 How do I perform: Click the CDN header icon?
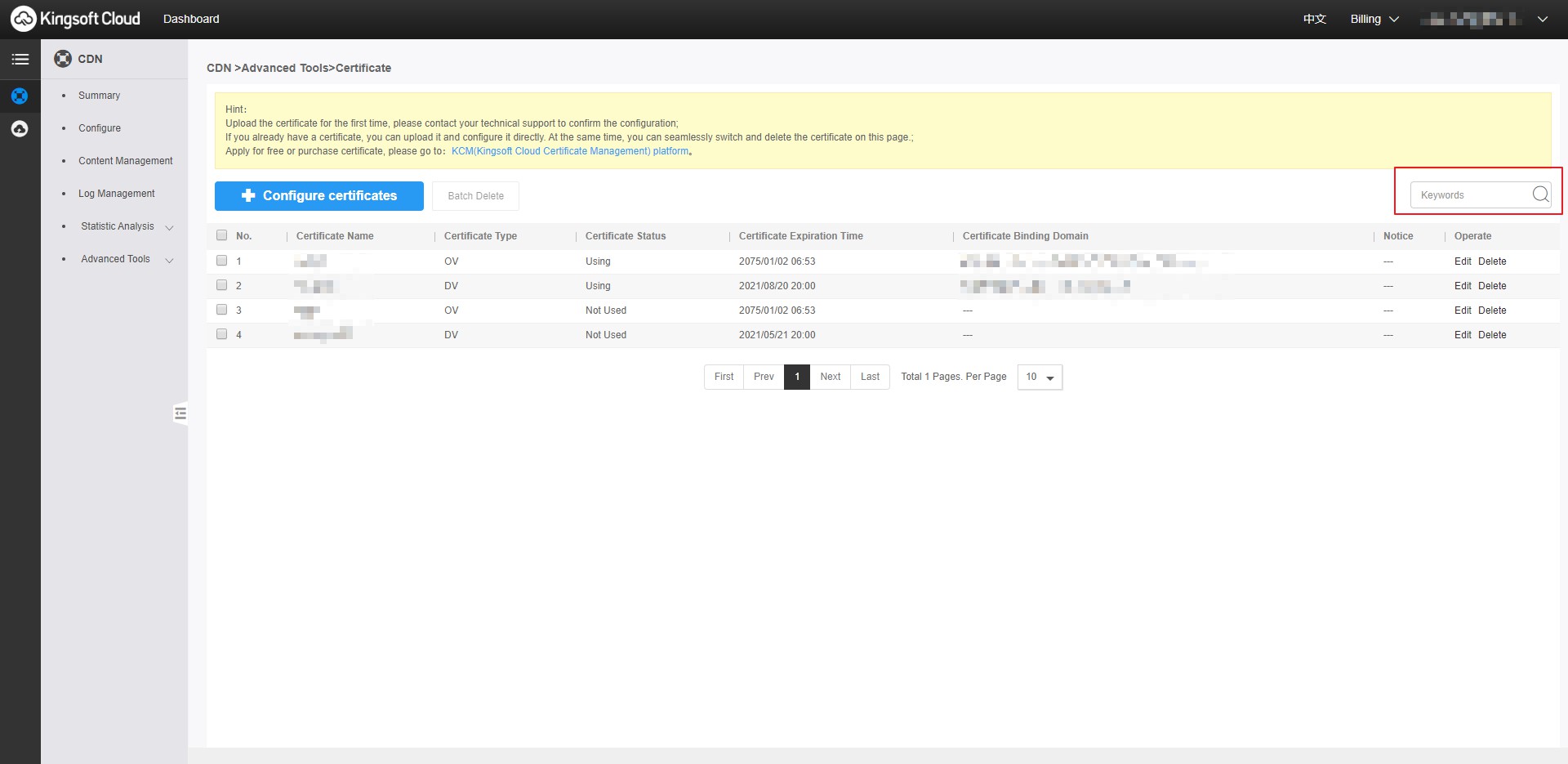coord(63,59)
